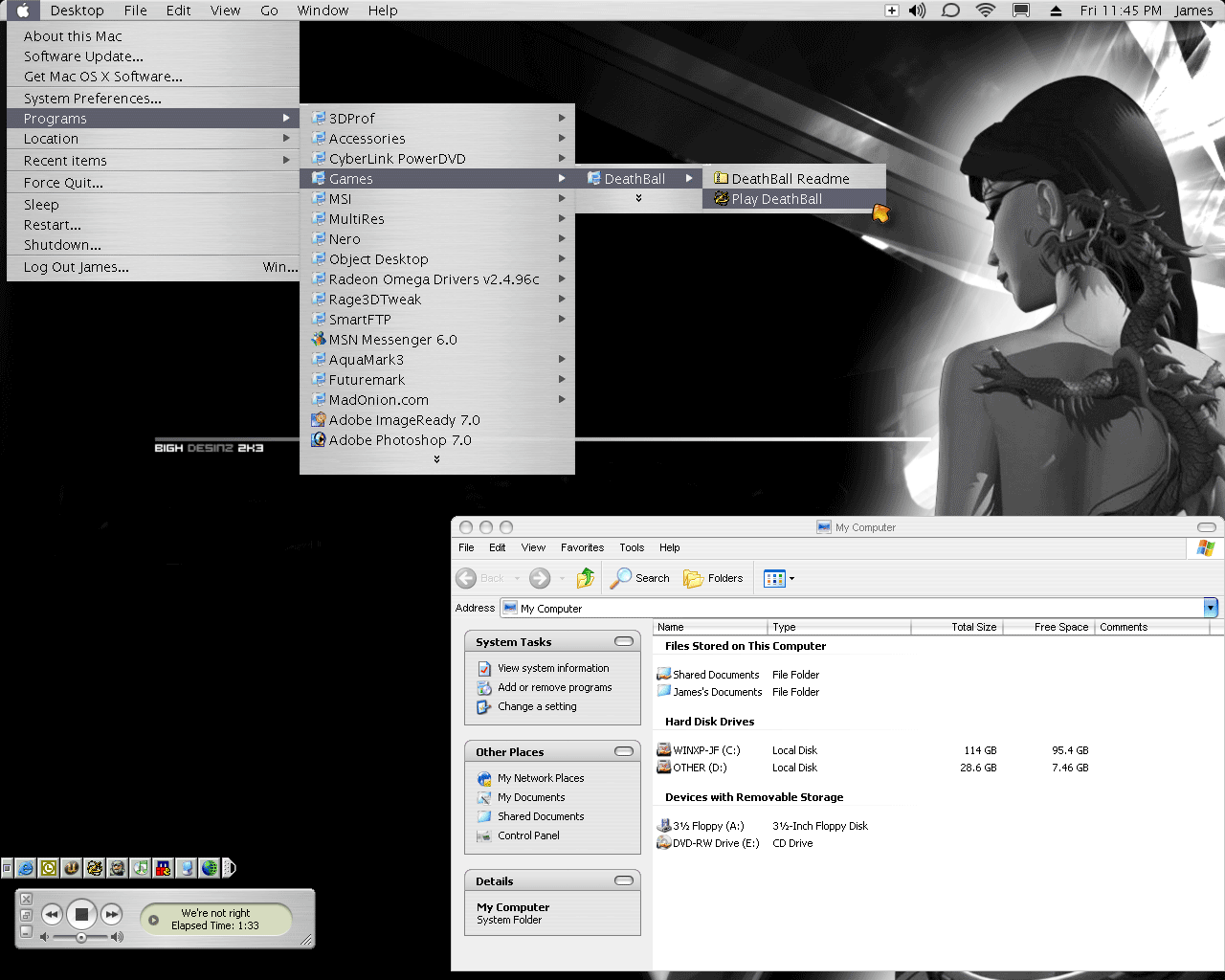
Task: Open the soldier face dock icon
Action: (118, 868)
